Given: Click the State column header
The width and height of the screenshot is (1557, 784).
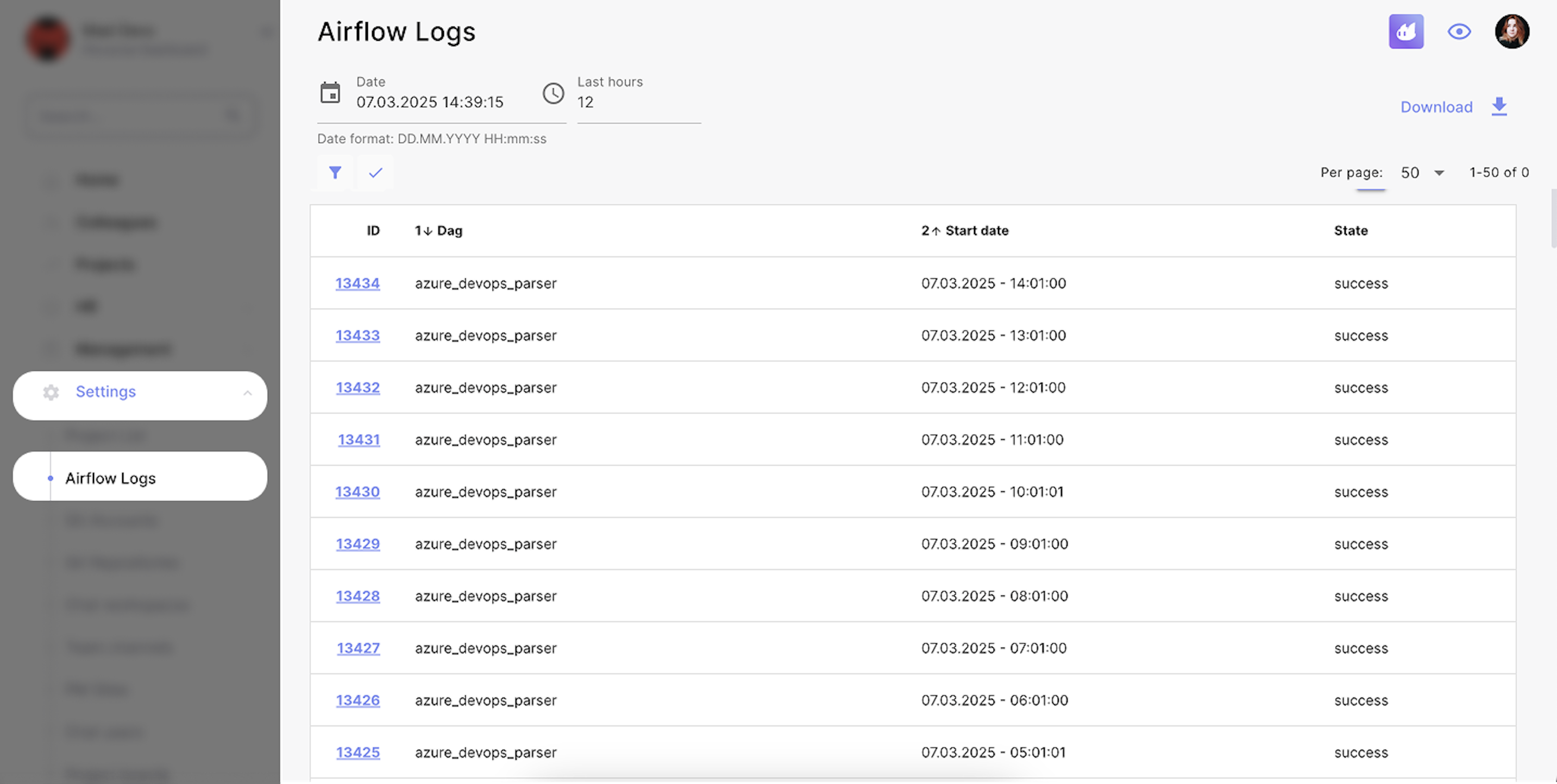Looking at the screenshot, I should (1350, 231).
